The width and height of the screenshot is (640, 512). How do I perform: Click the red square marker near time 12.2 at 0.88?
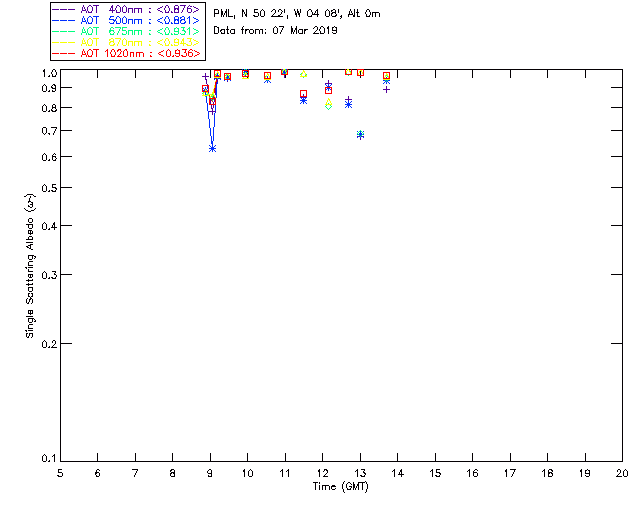point(329,91)
